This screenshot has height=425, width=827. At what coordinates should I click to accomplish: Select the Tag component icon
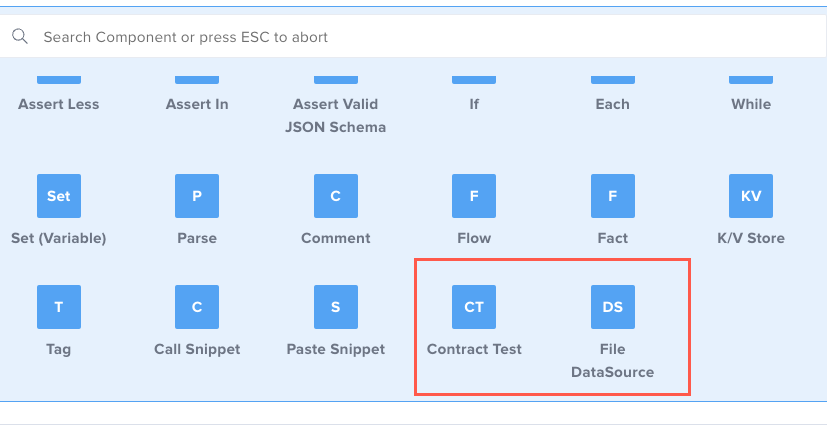pos(59,307)
